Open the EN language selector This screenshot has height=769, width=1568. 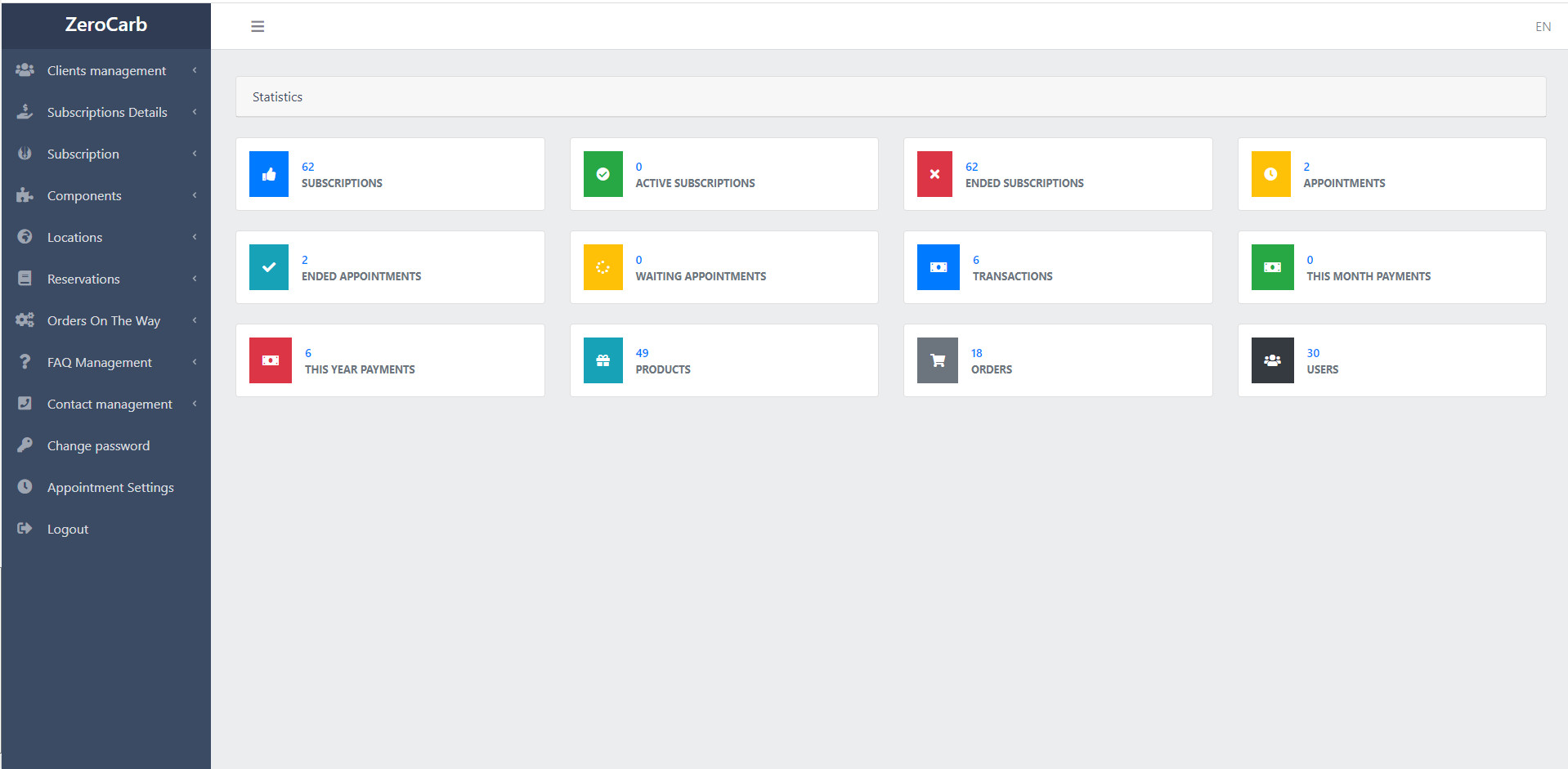(1543, 25)
